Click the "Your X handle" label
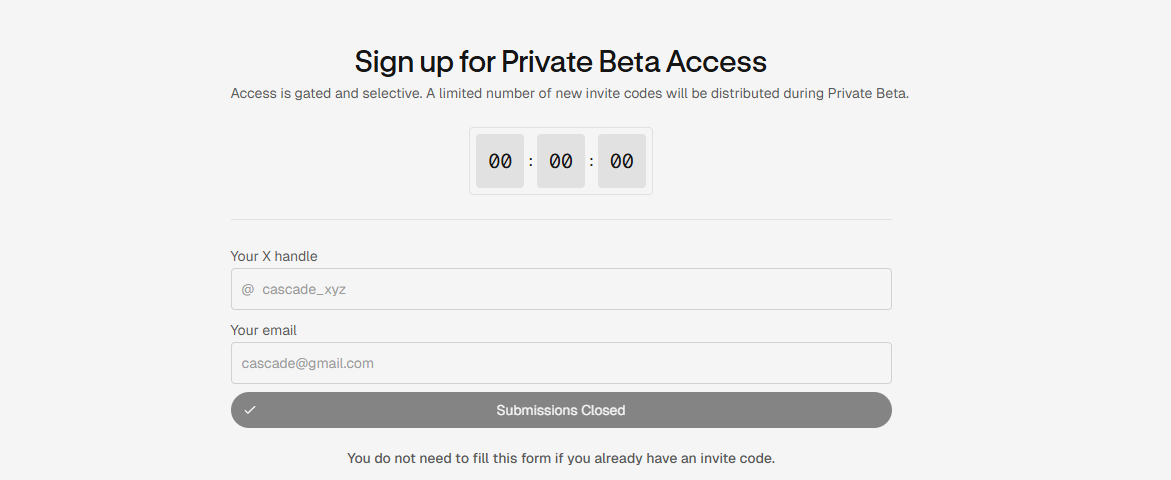1171x480 pixels. pos(274,256)
